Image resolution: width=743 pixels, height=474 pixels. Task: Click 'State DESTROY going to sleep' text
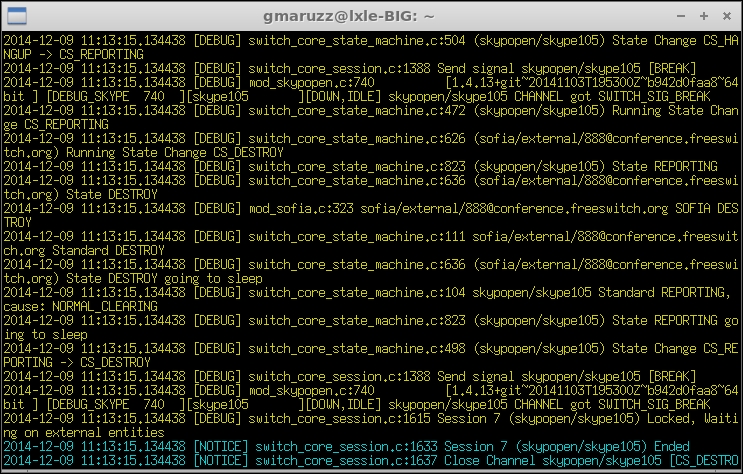tap(164, 279)
